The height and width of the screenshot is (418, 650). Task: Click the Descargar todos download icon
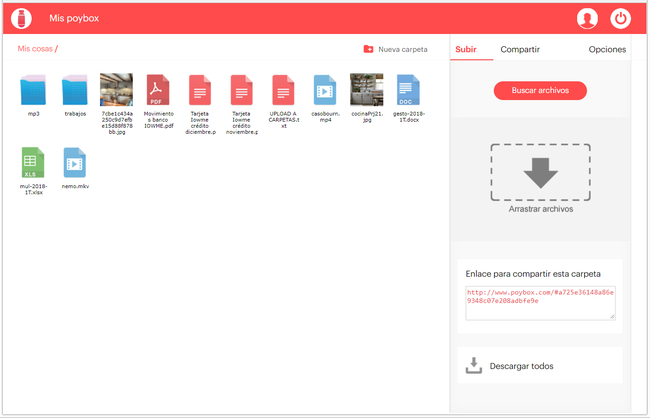pyautogui.click(x=474, y=365)
